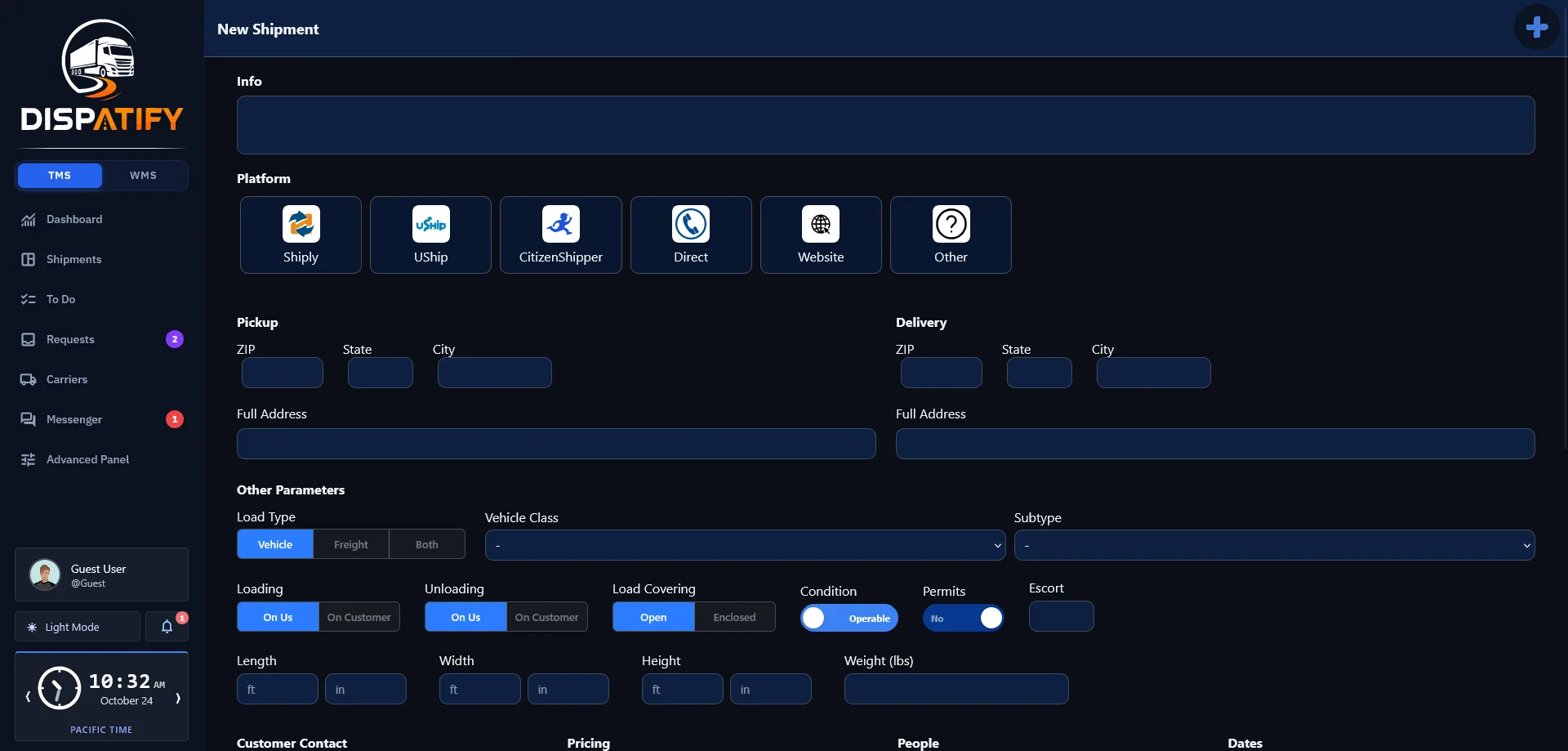
Task: Expand the Subtype dropdown
Action: (x=1274, y=545)
